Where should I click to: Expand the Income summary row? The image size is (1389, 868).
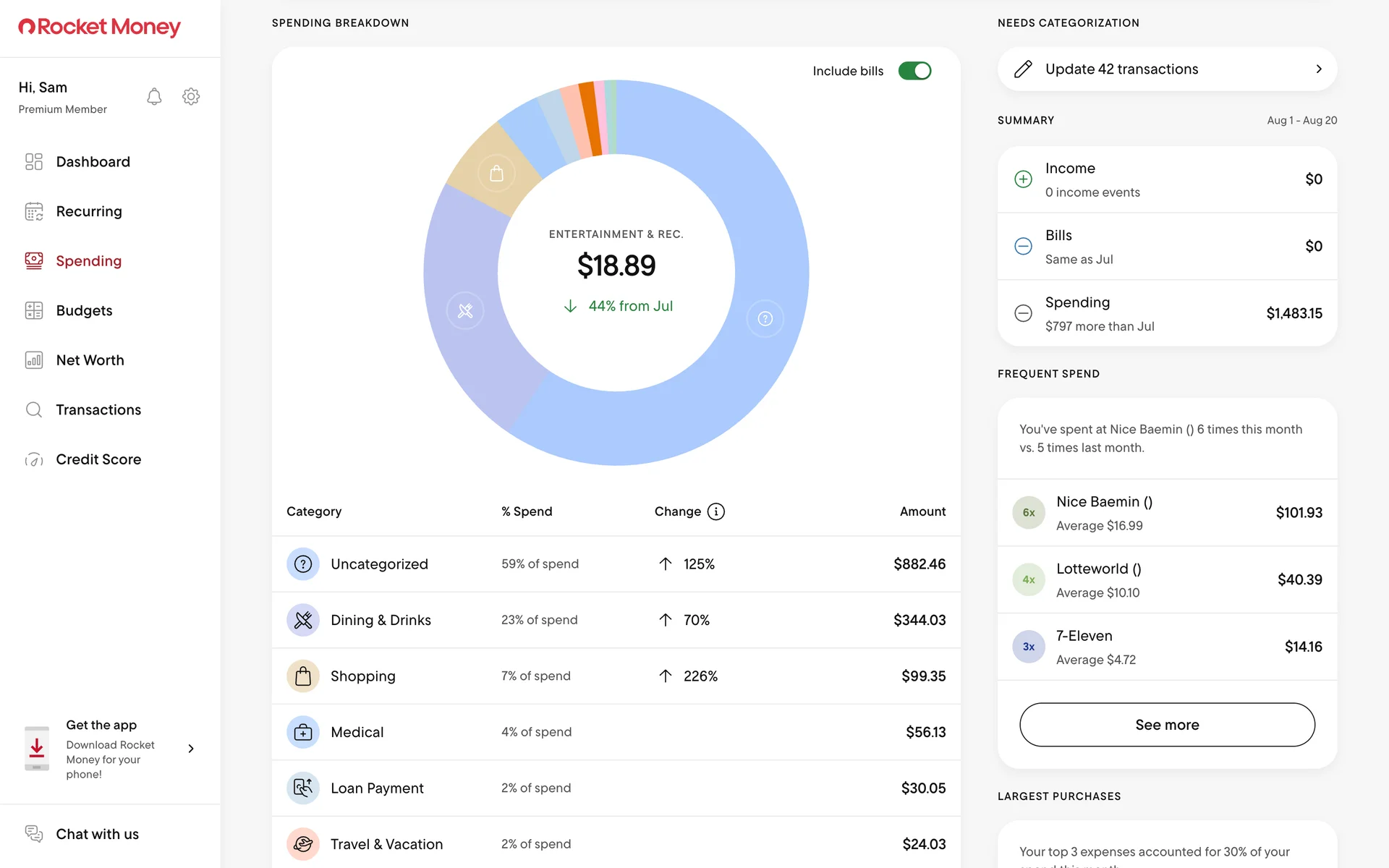[x=1166, y=179]
